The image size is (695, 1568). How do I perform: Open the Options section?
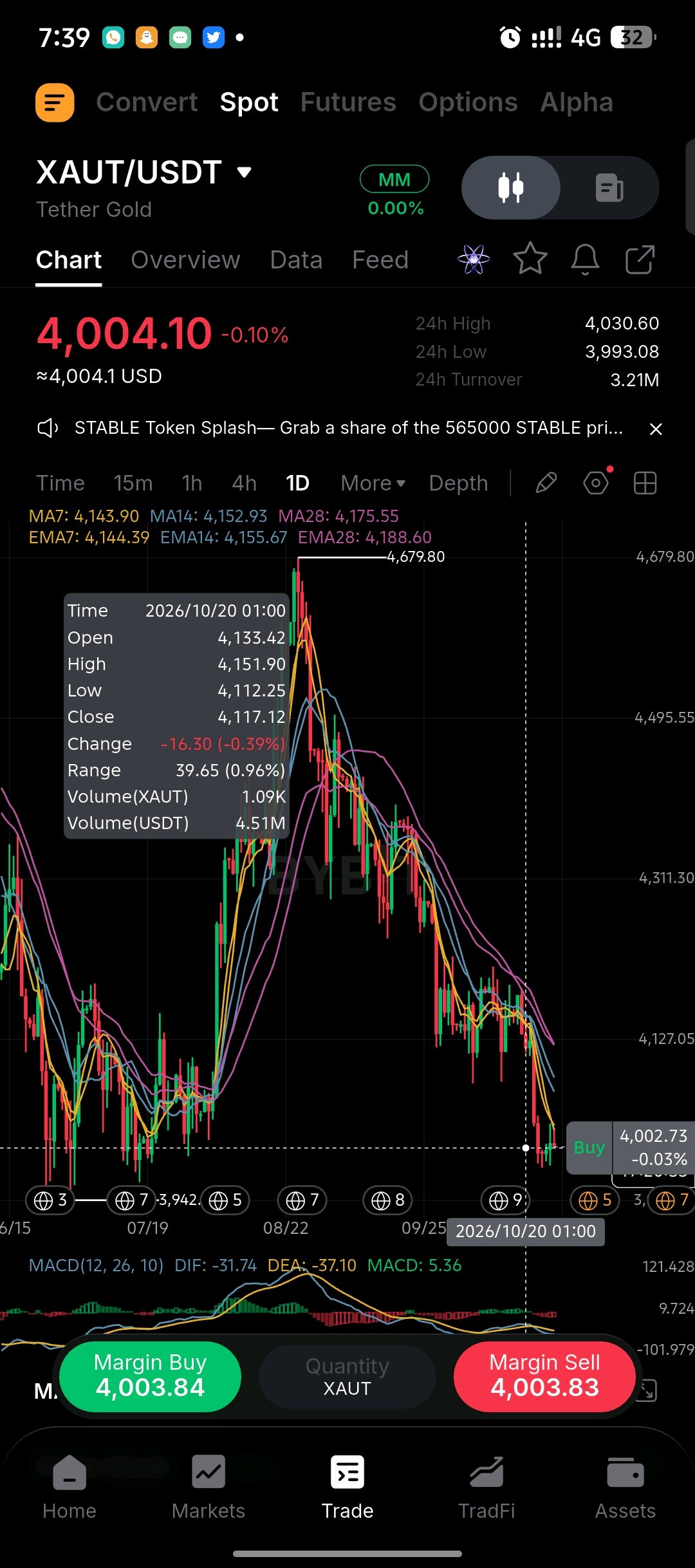click(x=468, y=102)
